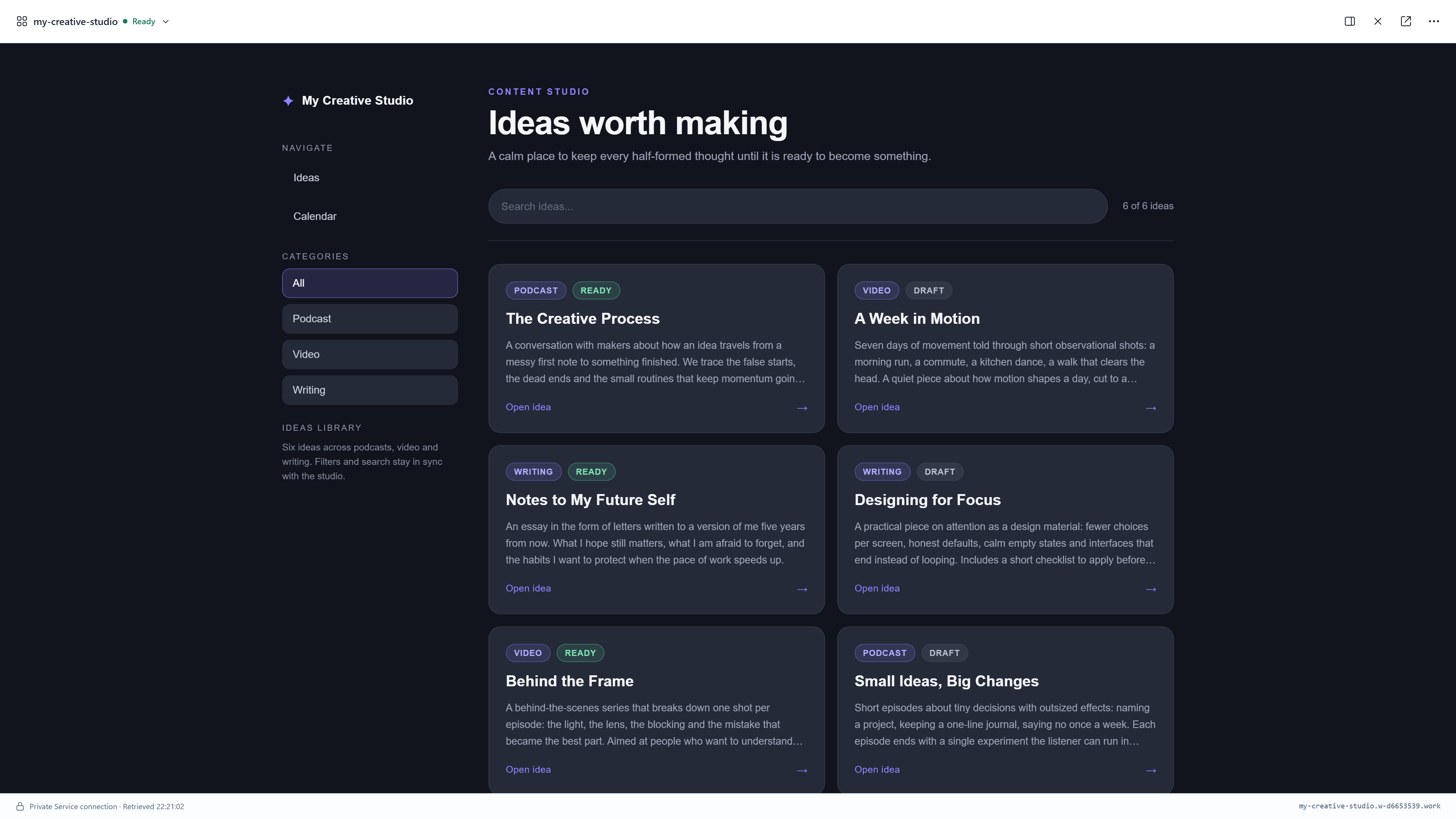Open Calendar in the Navigate section
Image resolution: width=1456 pixels, height=819 pixels.
tap(315, 217)
